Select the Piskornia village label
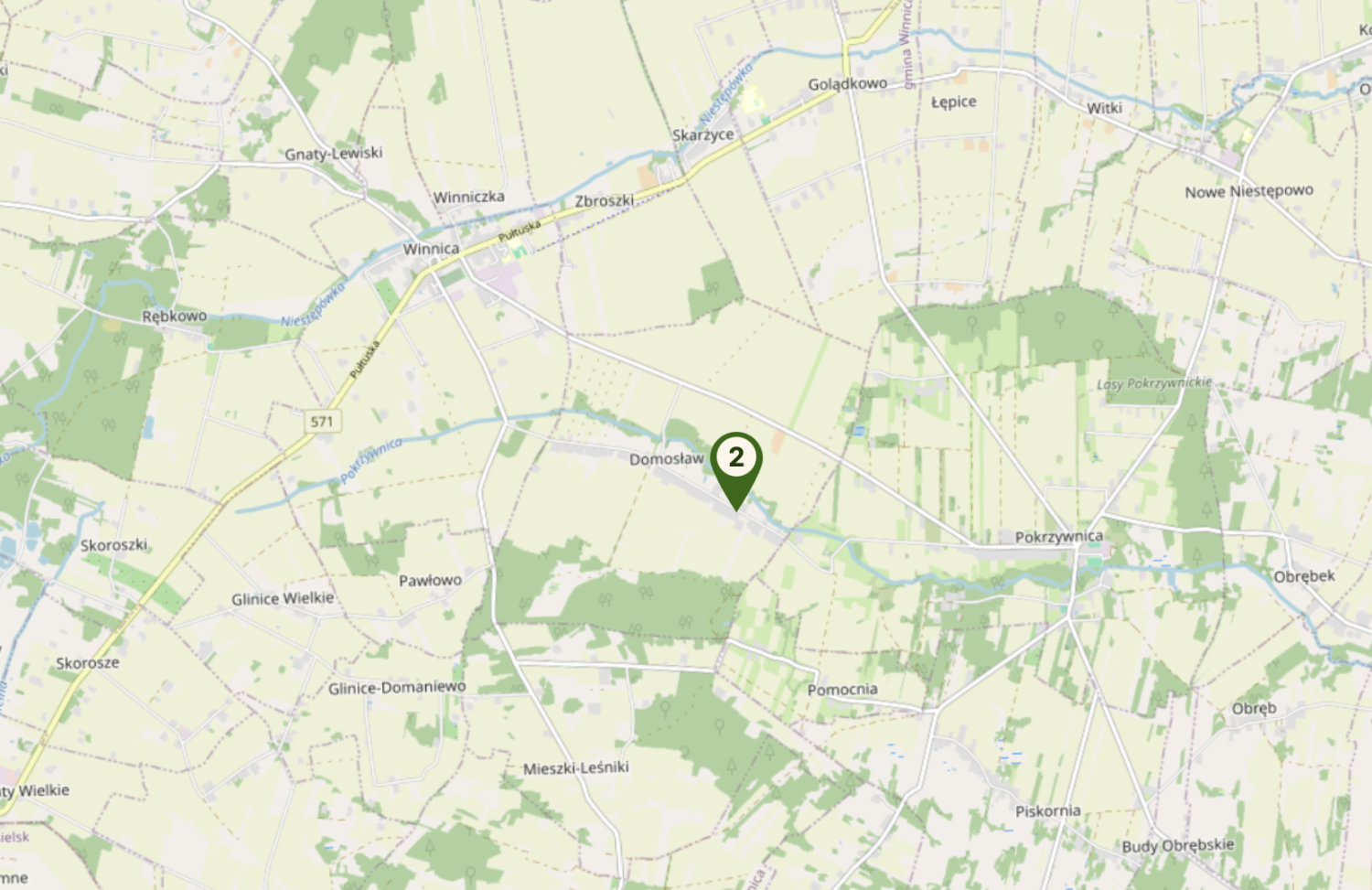This screenshot has width=1372, height=890. (1047, 810)
